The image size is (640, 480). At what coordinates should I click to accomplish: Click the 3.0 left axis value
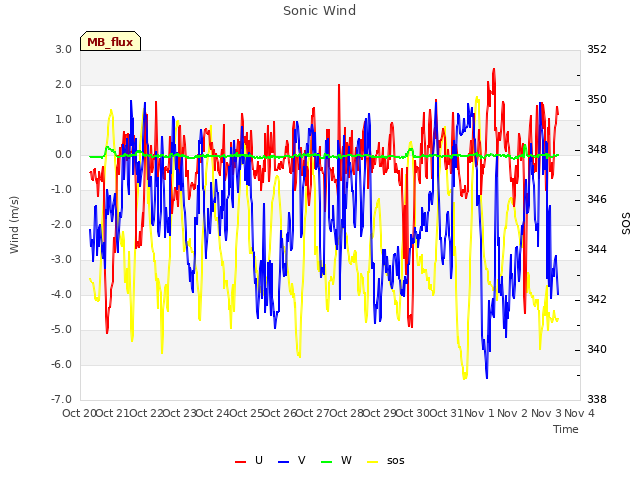(64, 49)
